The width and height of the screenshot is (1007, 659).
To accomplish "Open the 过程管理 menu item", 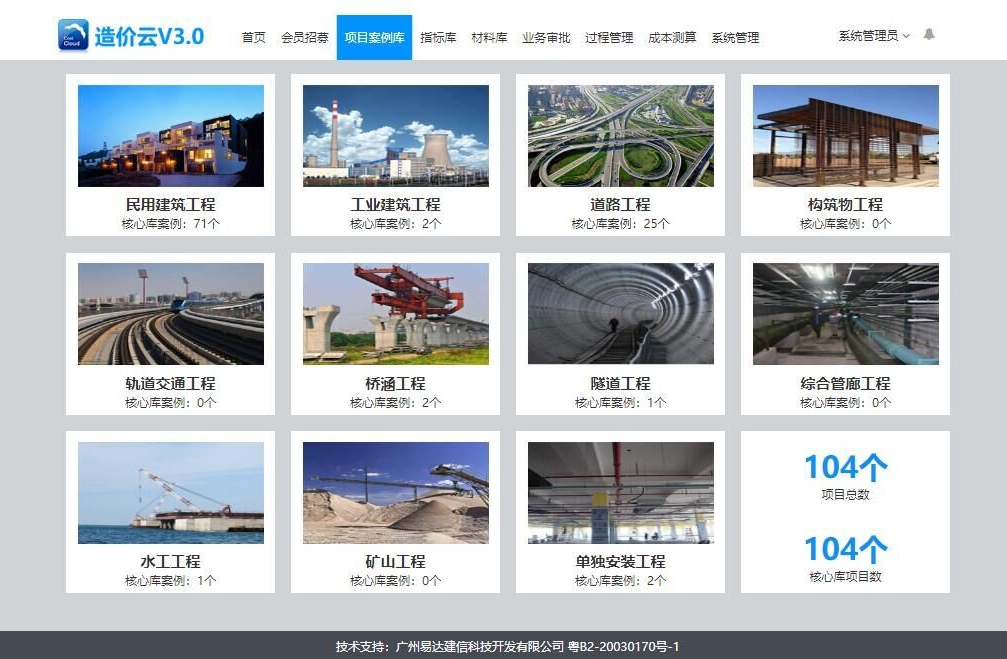I will coord(609,37).
